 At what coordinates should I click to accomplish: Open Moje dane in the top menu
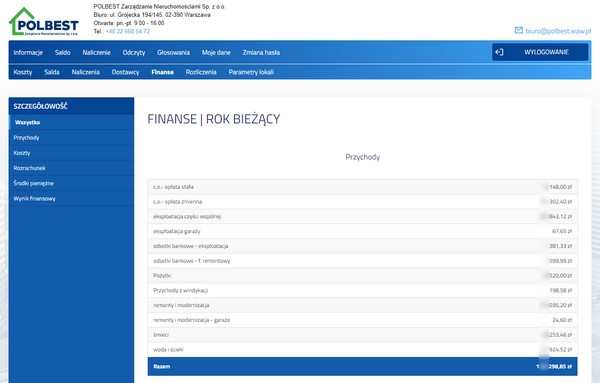coord(216,52)
